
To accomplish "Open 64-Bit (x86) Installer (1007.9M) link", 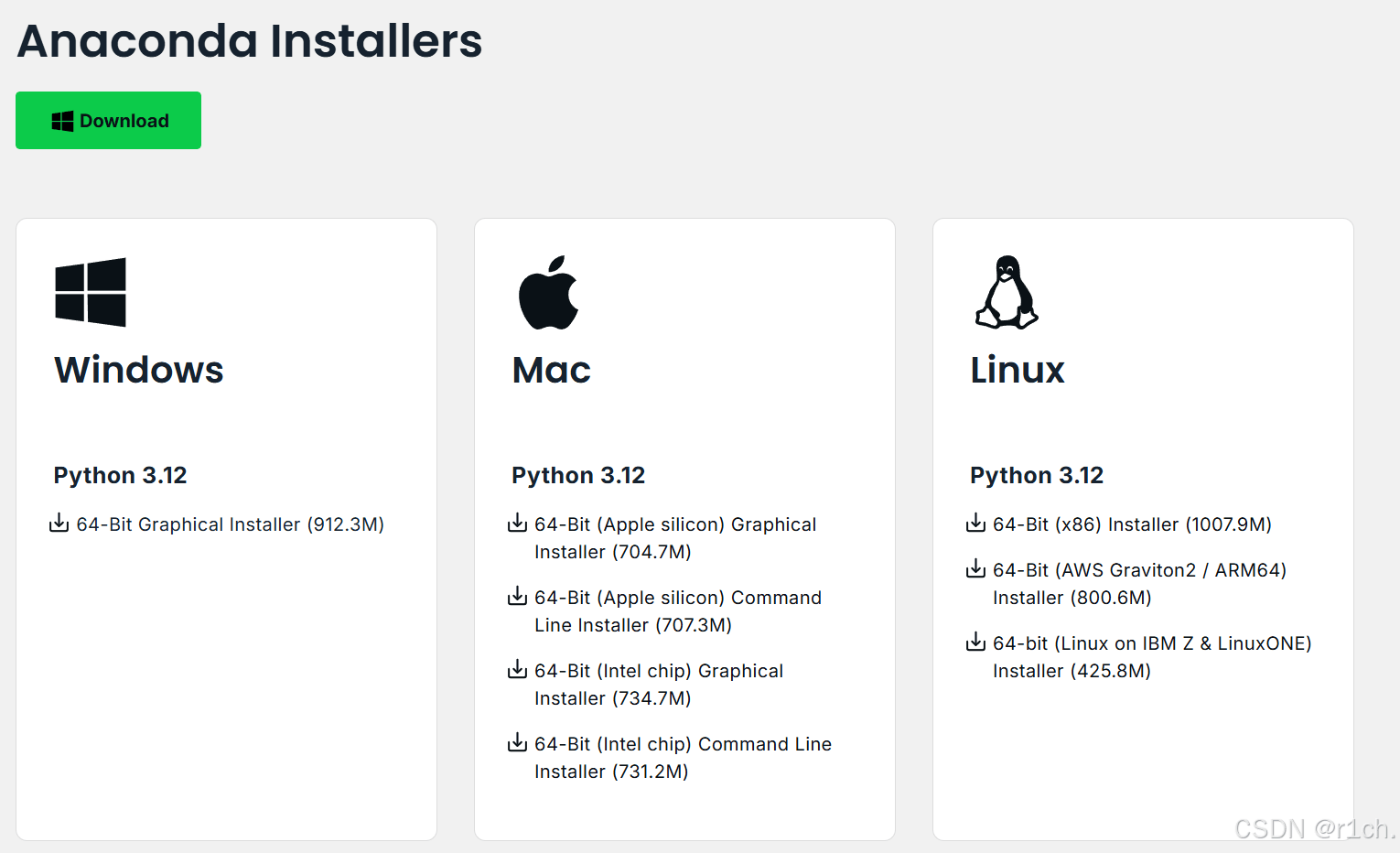I will click(x=1132, y=524).
